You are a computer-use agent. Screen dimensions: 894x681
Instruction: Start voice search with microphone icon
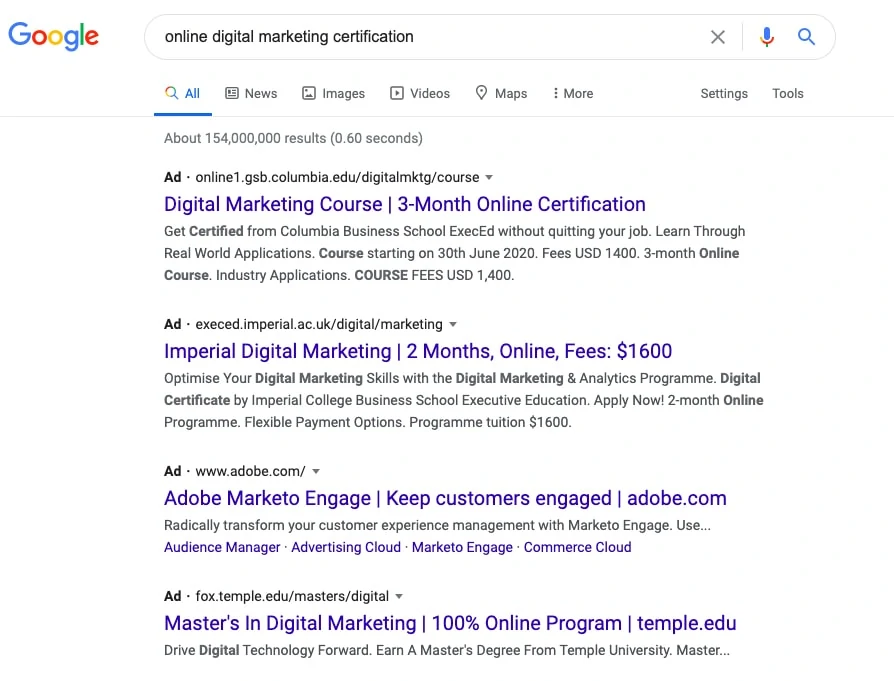pos(767,37)
